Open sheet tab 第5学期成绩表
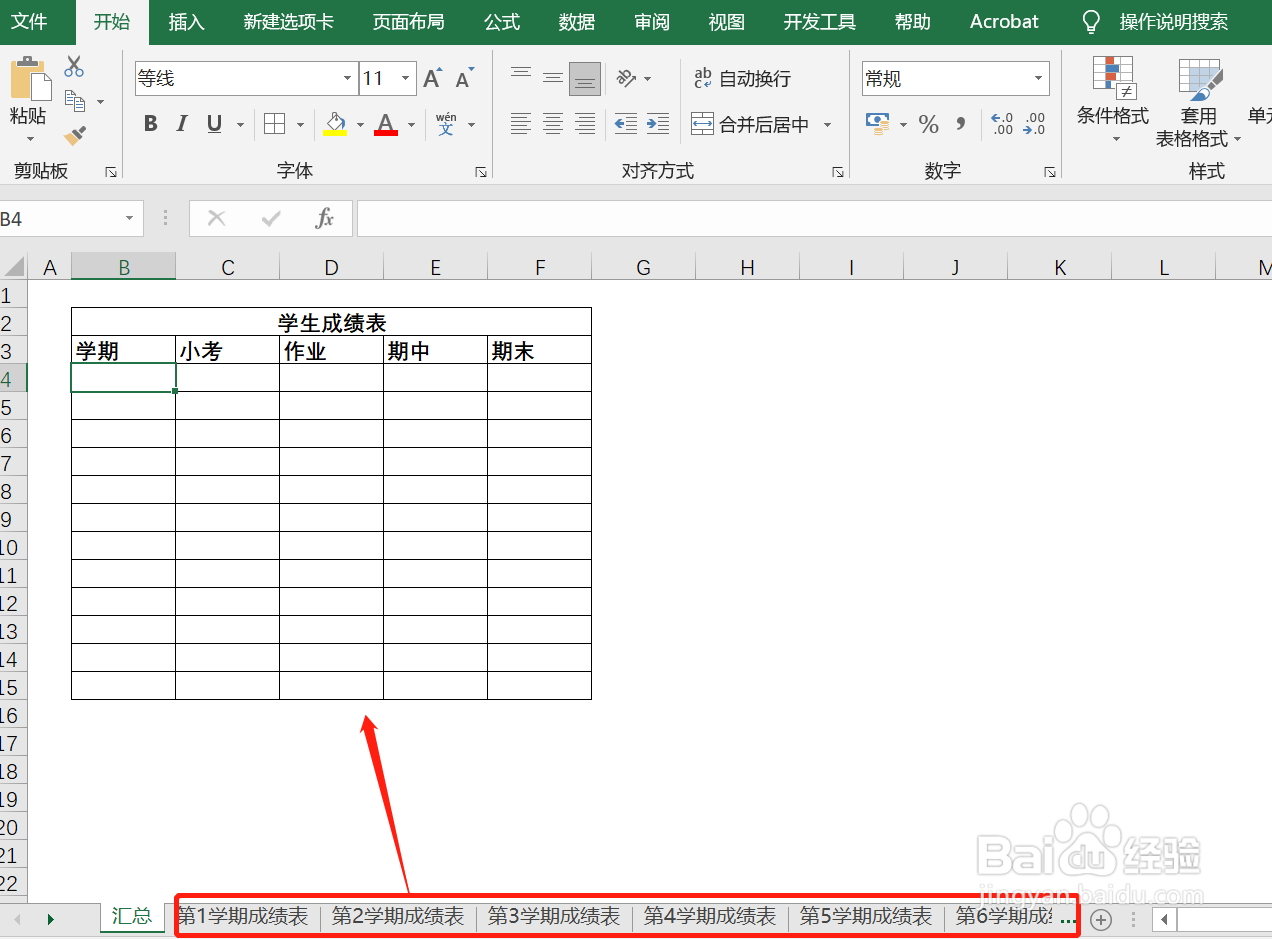 click(866, 916)
